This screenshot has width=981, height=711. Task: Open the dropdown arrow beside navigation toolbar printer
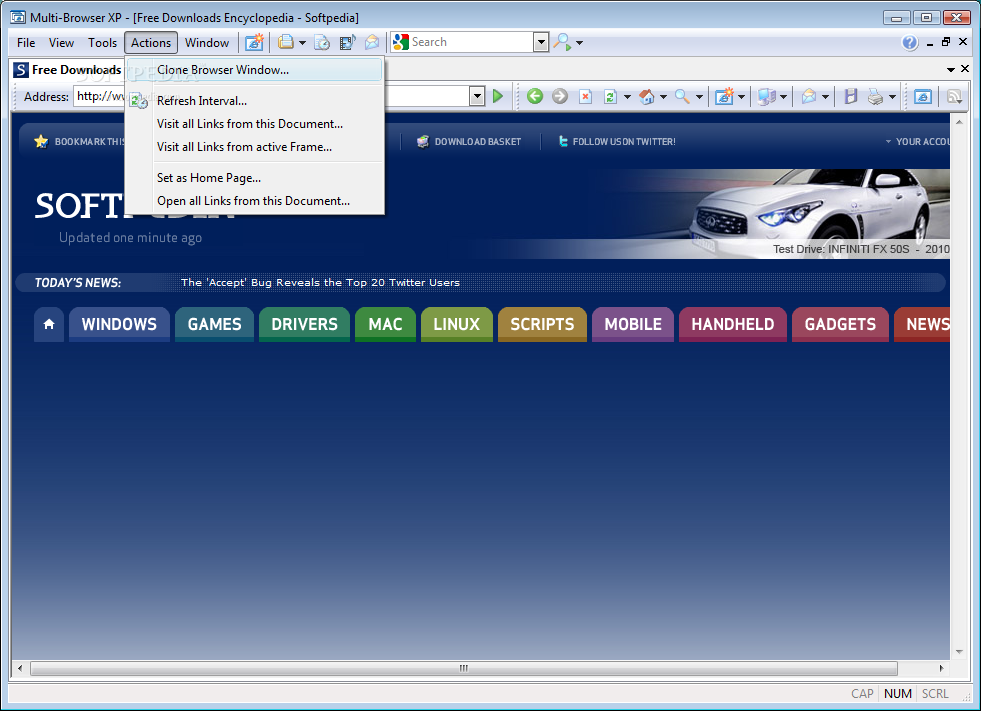(892, 96)
